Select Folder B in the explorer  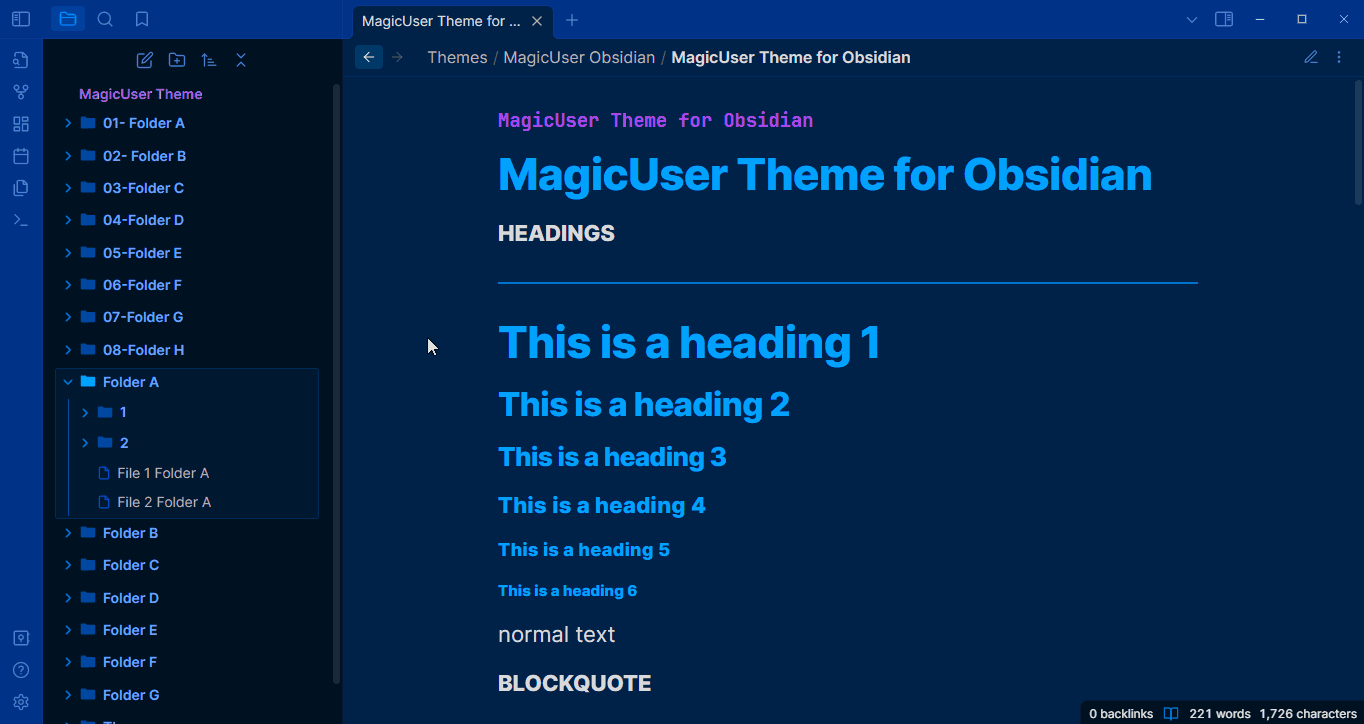click(x=187, y=533)
